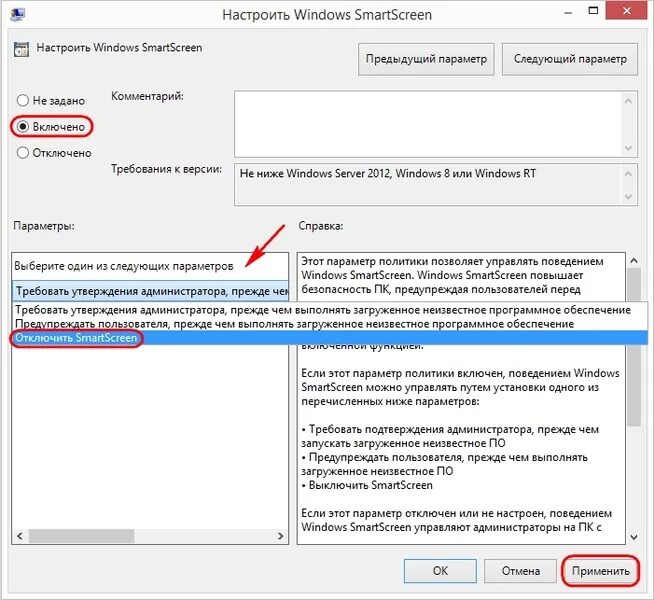Click right arrow of options horizontal scrollbar
Image resolution: width=654 pixels, height=600 pixels.
[x=281, y=536]
